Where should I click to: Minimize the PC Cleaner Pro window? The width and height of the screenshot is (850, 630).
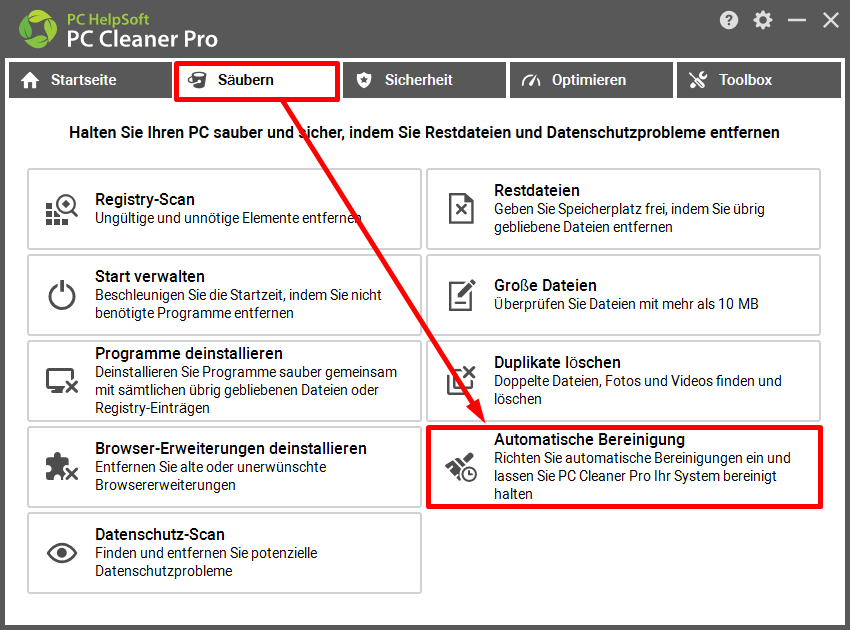(x=796, y=21)
